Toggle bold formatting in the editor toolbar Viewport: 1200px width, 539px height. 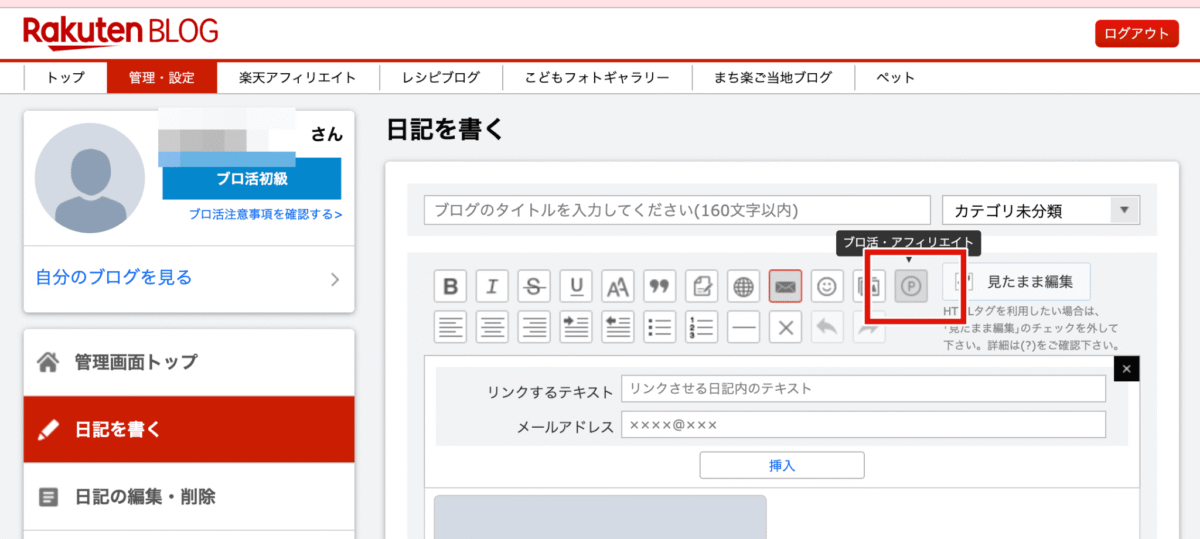click(x=450, y=287)
